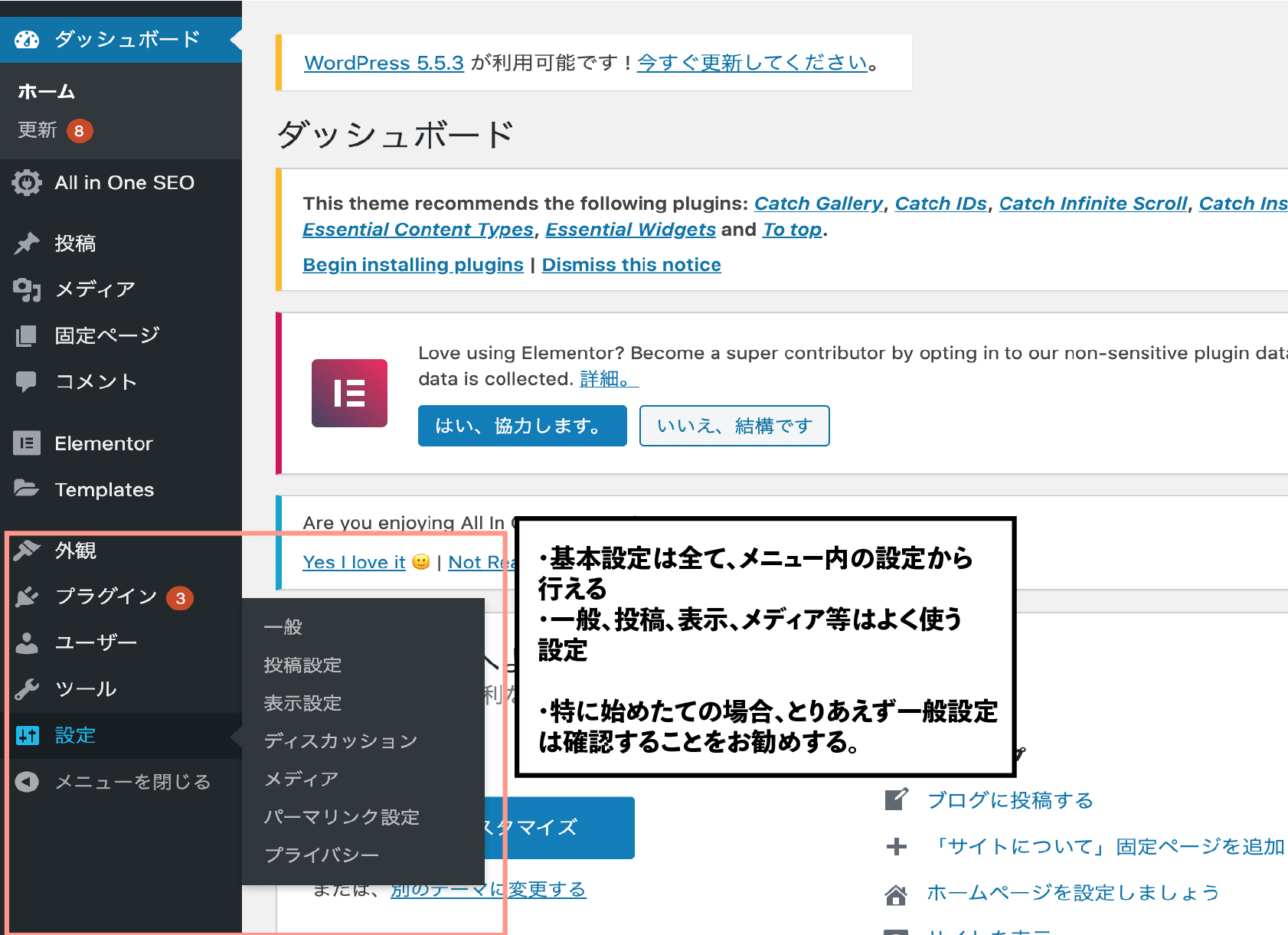This screenshot has width=1288, height=935.
Task: Click the Templates folder icon
Action: tap(27, 489)
